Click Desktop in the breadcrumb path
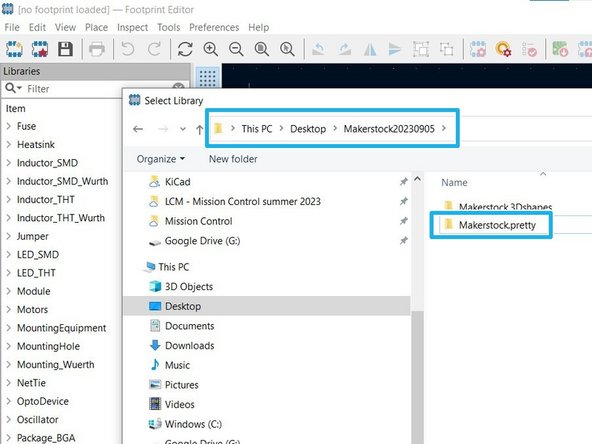 308,129
